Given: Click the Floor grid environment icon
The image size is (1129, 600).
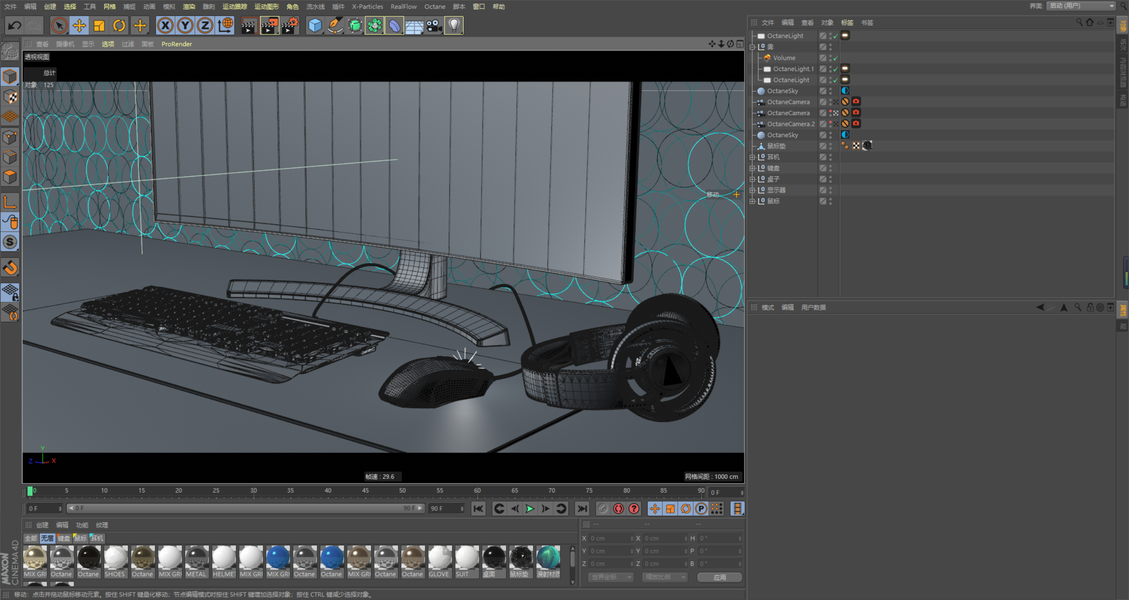Looking at the screenshot, I should pyautogui.click(x=414, y=26).
